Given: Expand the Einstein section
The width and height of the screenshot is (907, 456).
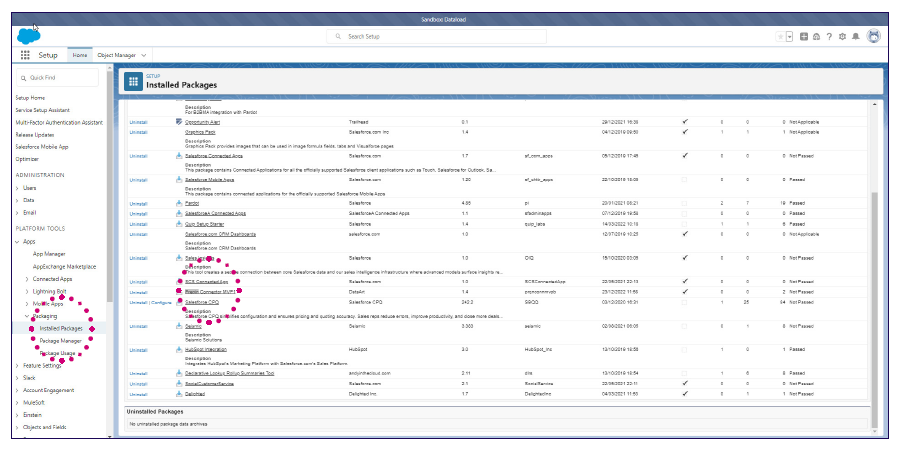Looking at the screenshot, I should [x=17, y=415].
